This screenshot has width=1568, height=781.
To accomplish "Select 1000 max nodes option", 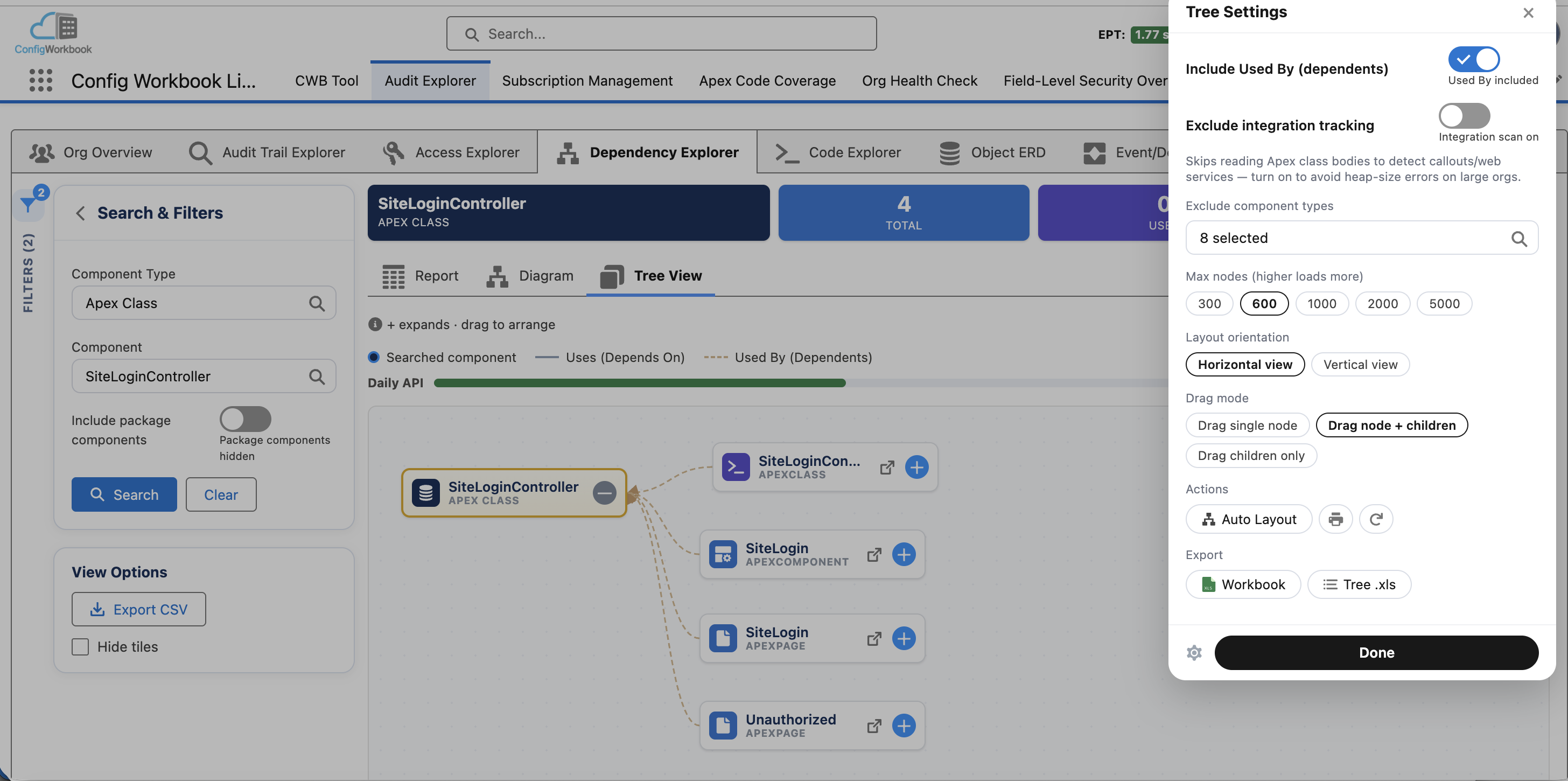I will click(x=1321, y=303).
